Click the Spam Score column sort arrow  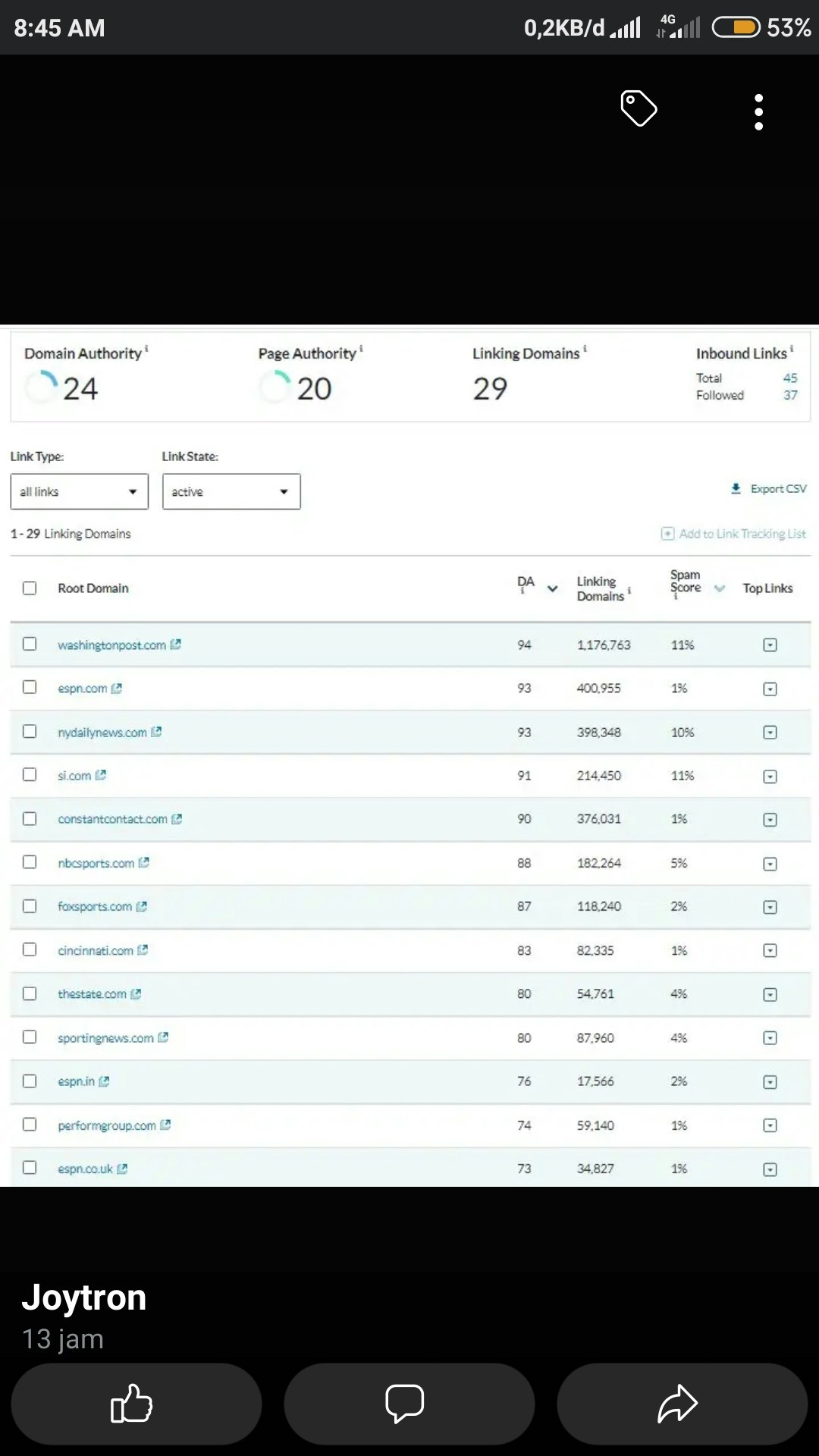[720, 588]
